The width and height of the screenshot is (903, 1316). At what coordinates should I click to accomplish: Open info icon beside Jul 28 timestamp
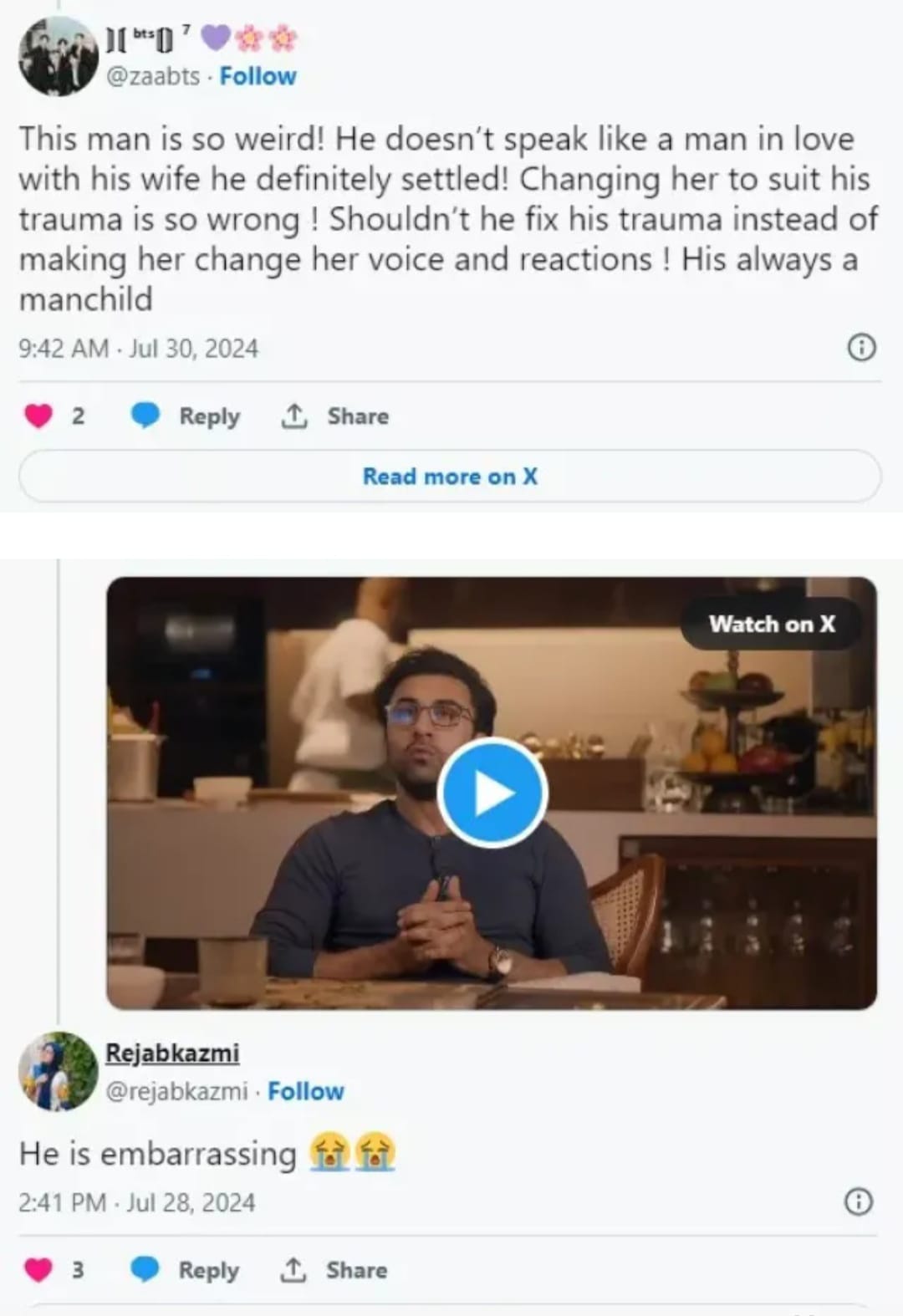859,1201
